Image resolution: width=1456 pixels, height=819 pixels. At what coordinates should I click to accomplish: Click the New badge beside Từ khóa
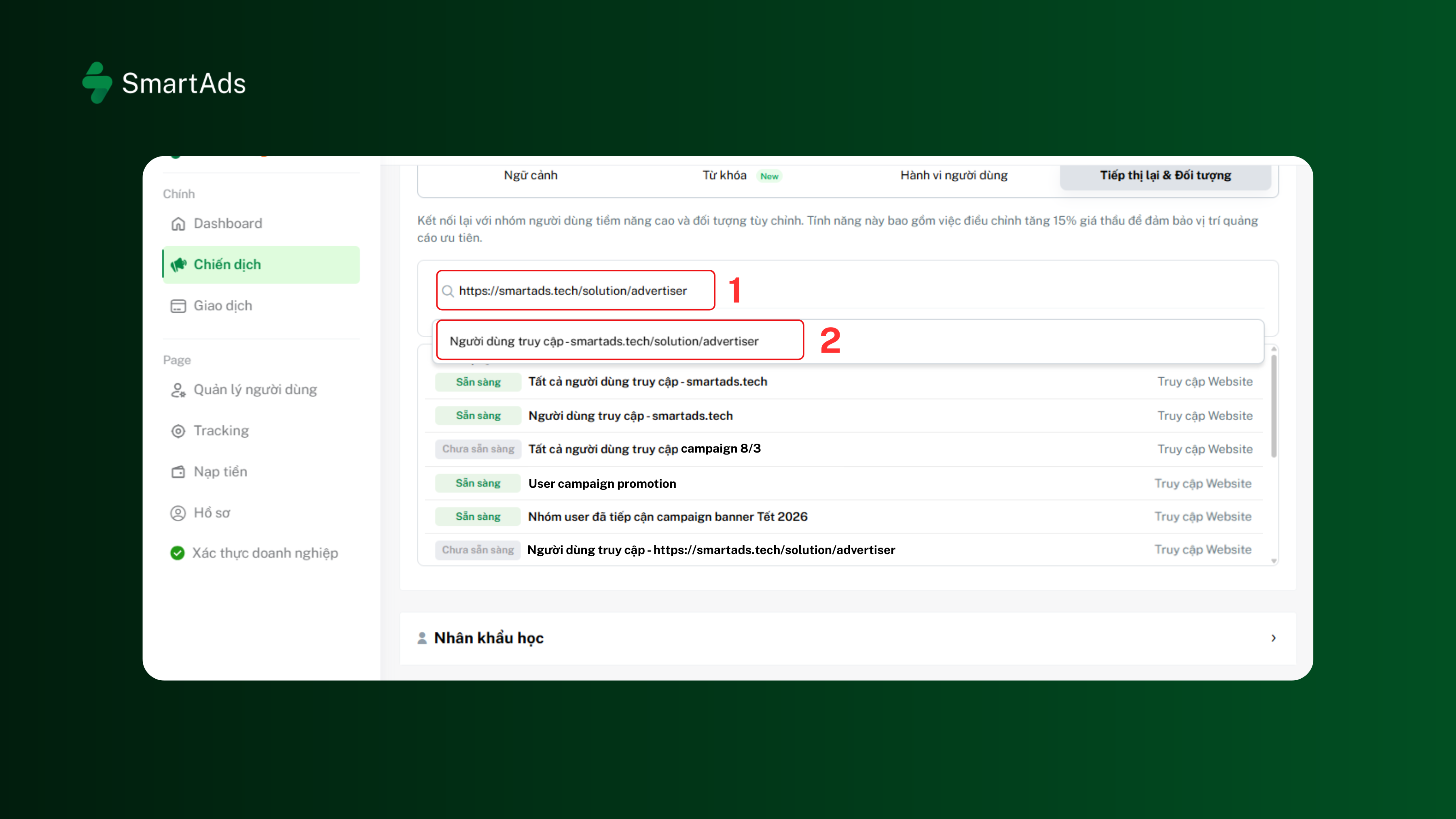click(x=769, y=176)
